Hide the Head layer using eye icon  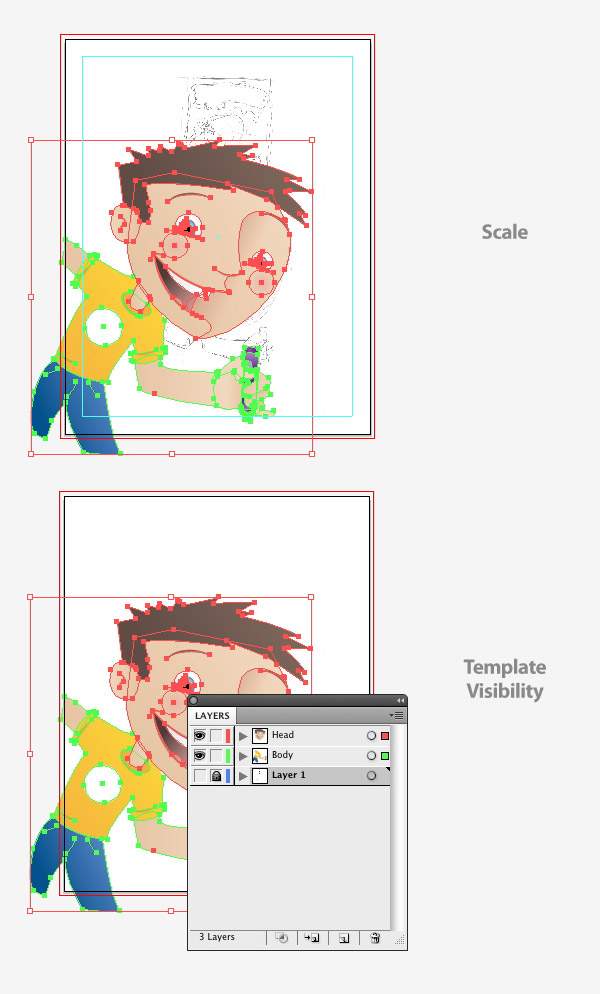click(x=200, y=736)
